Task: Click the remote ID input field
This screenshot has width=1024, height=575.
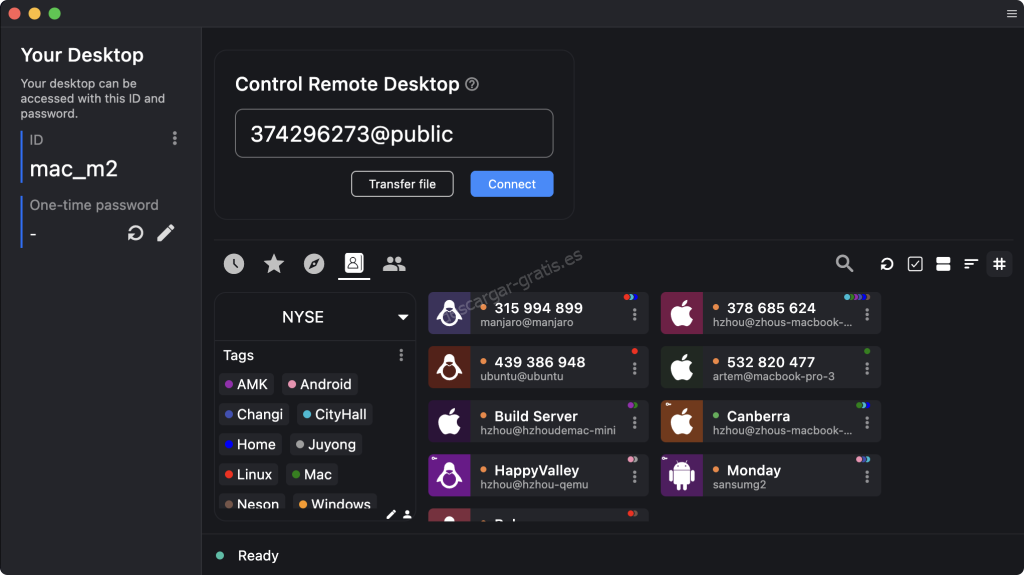Action: [394, 133]
